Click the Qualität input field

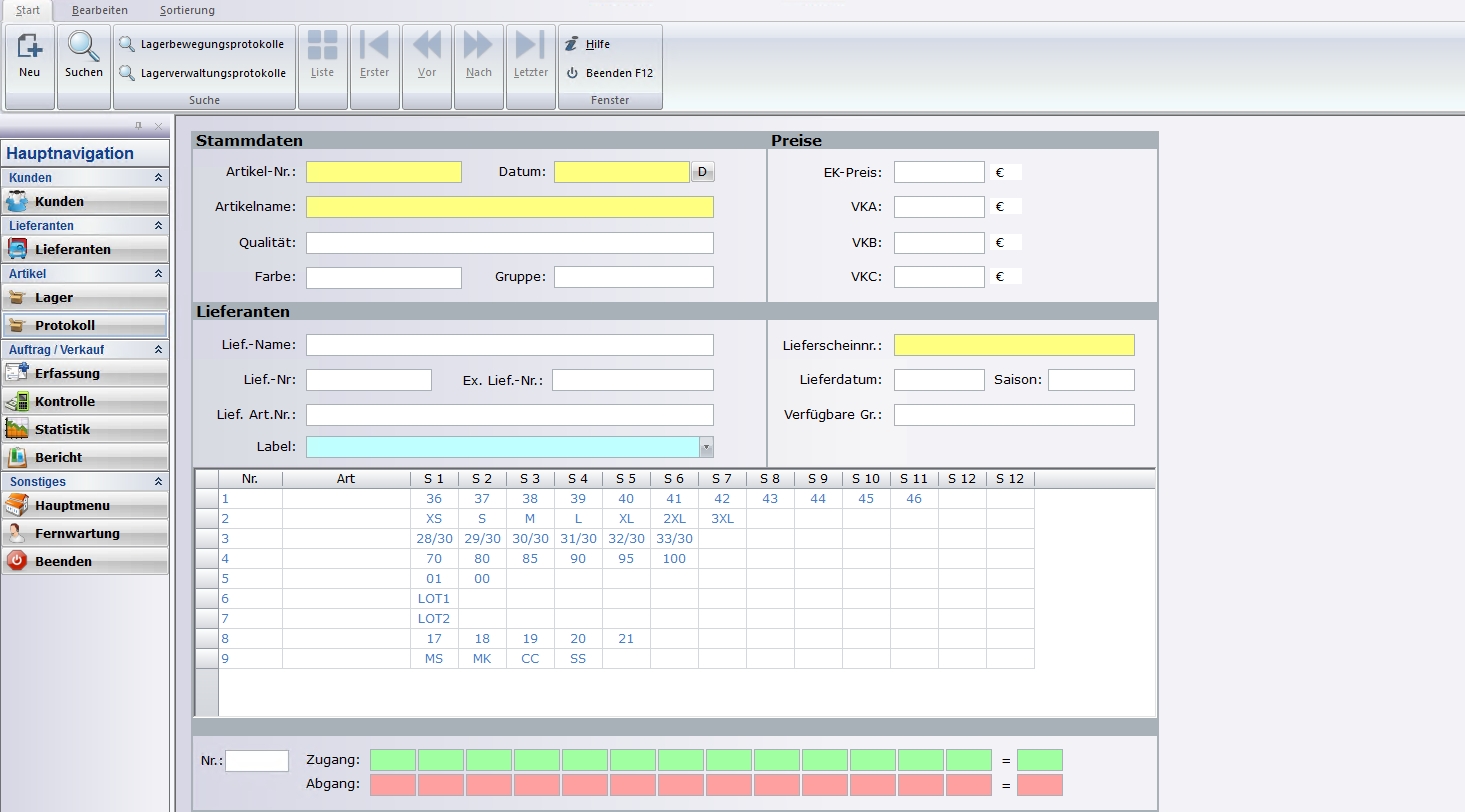(x=510, y=243)
